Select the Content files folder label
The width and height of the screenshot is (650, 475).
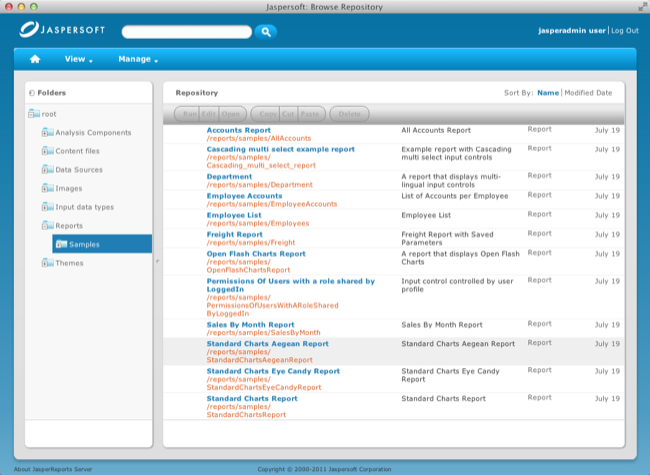pyautogui.click(x=78, y=151)
